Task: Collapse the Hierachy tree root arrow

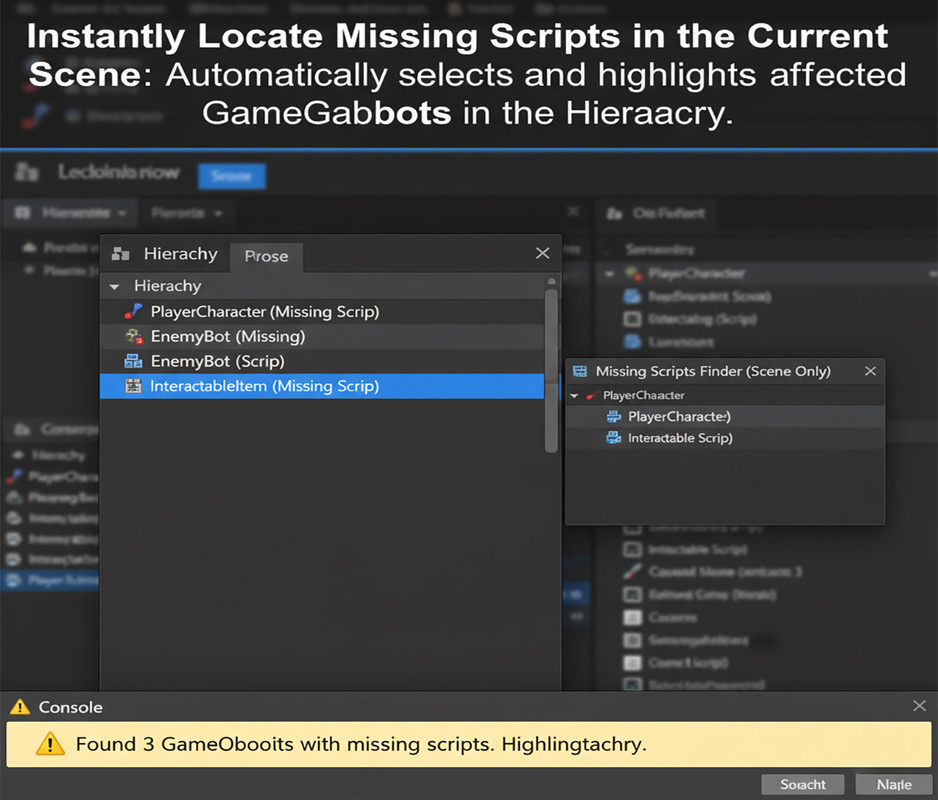Action: click(116, 286)
